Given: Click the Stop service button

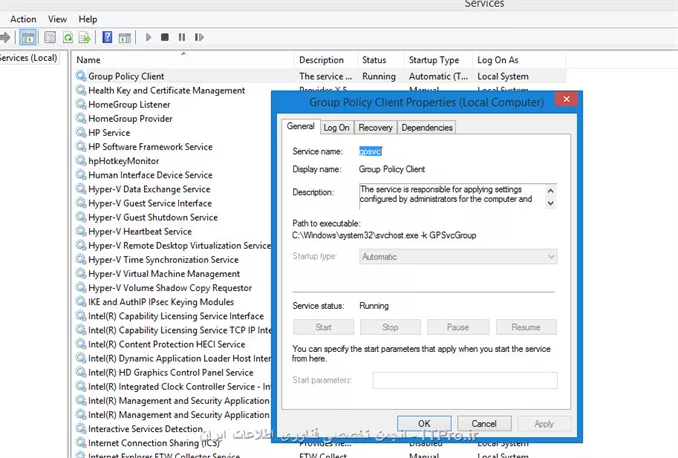Looking at the screenshot, I should click(x=390, y=327).
